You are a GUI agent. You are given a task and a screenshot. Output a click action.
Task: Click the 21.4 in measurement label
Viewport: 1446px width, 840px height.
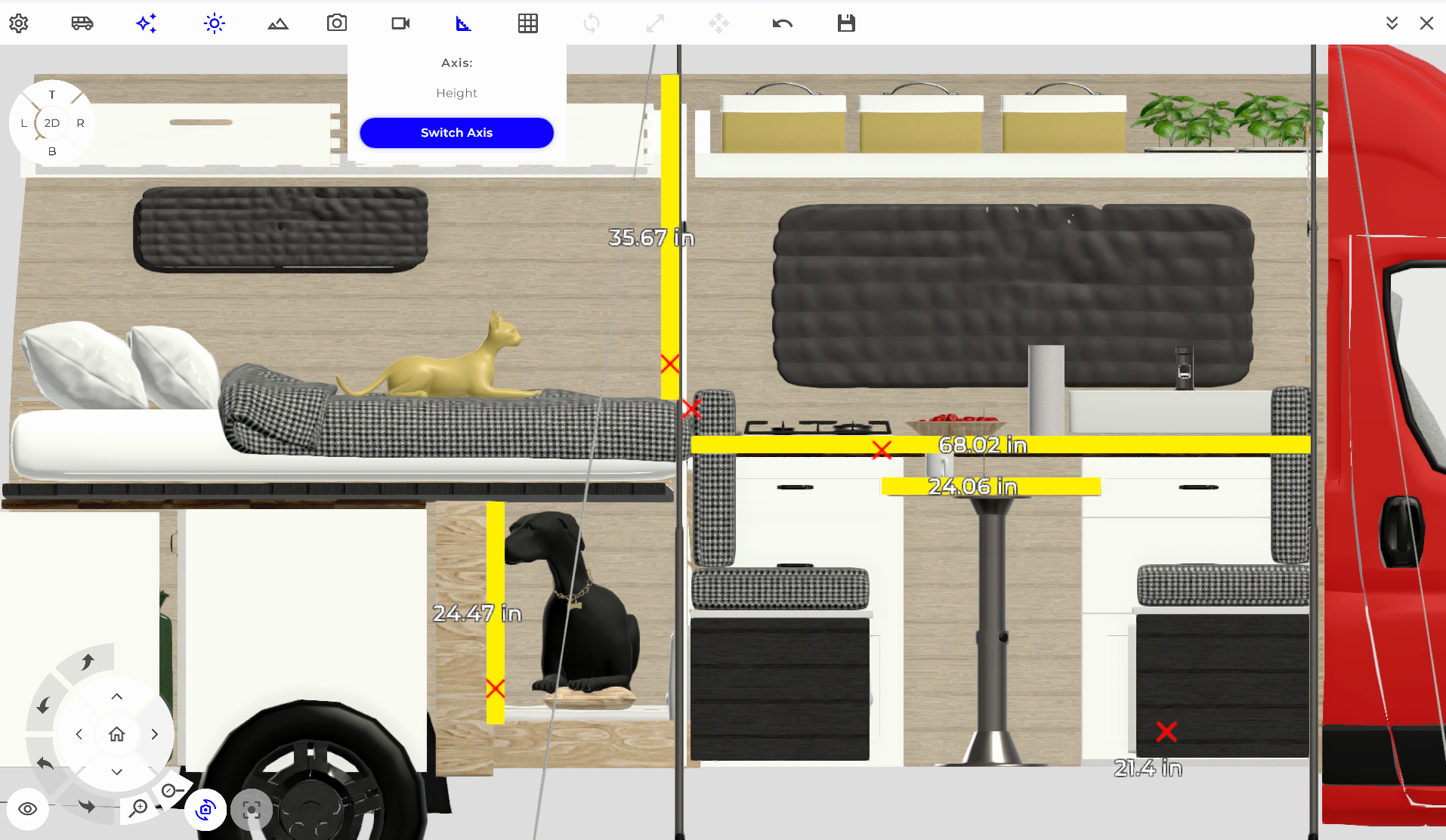pos(1148,768)
